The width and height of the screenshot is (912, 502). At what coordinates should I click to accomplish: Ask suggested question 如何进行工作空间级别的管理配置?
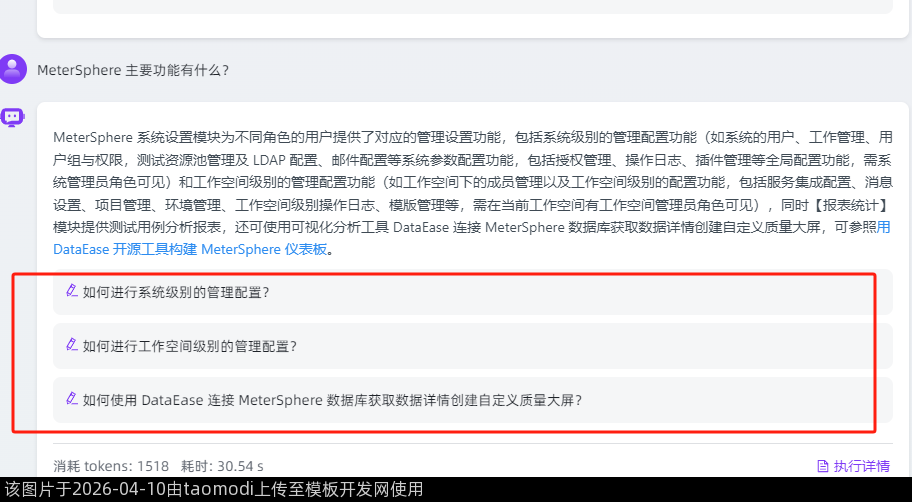pyautogui.click(x=472, y=346)
